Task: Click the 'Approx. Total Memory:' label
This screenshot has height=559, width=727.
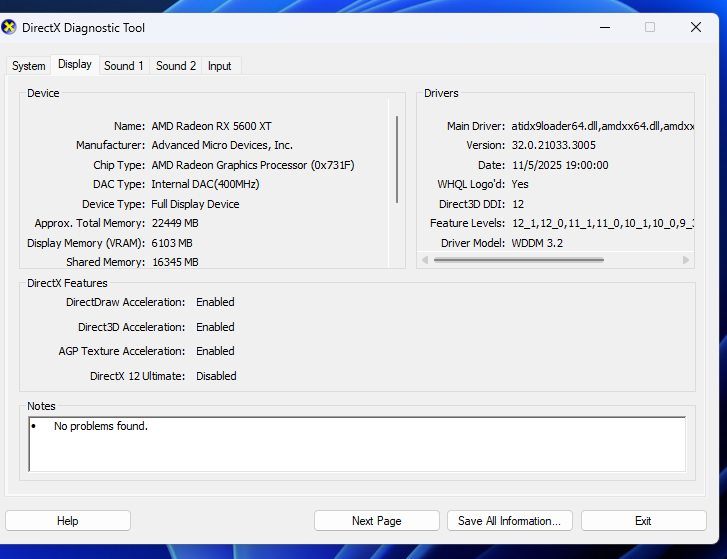Action: [x=89, y=223]
